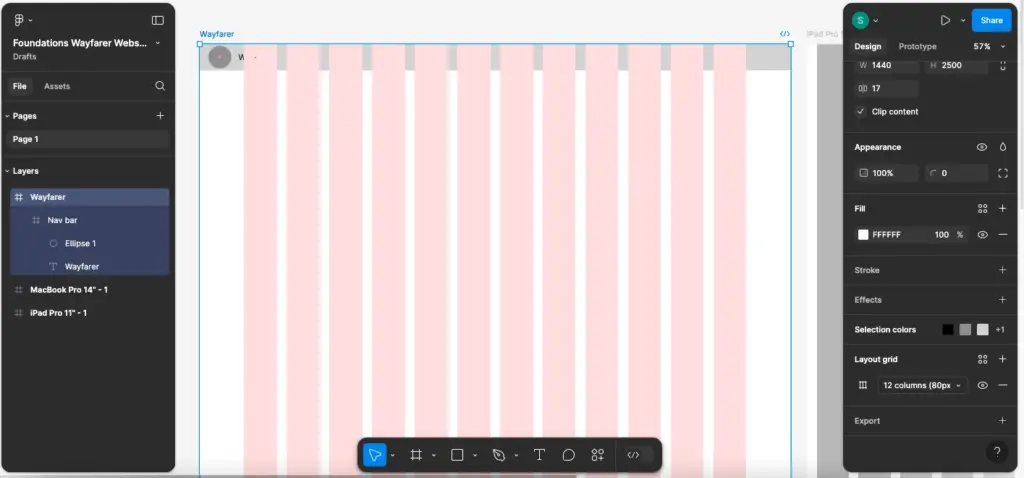The image size is (1024, 478).
Task: Add a new page with plus
Action: tap(160, 116)
